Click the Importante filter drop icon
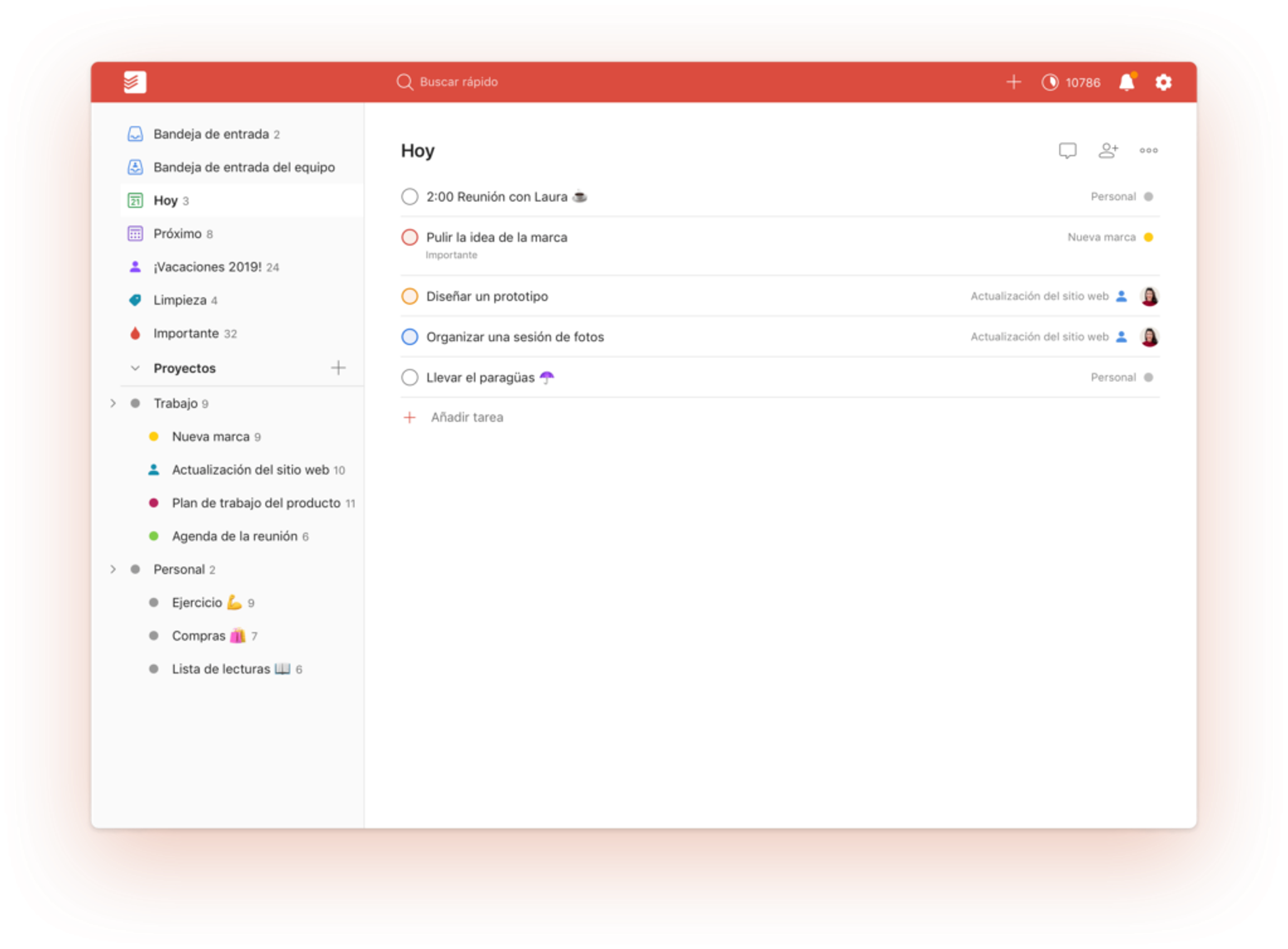 pyautogui.click(x=135, y=333)
